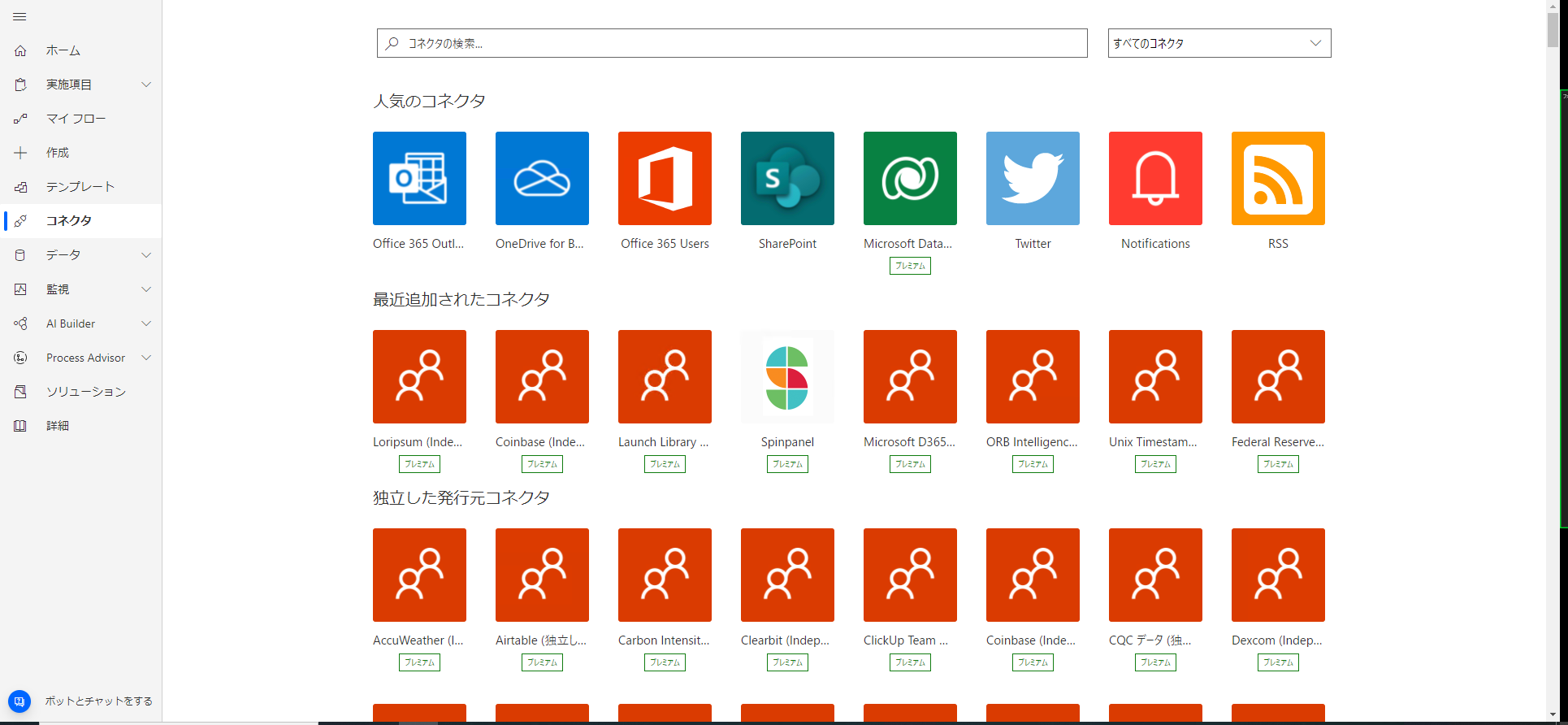The image size is (1568, 725).
Task: Open the Carbon Intensity connector icon
Action: [x=665, y=575]
